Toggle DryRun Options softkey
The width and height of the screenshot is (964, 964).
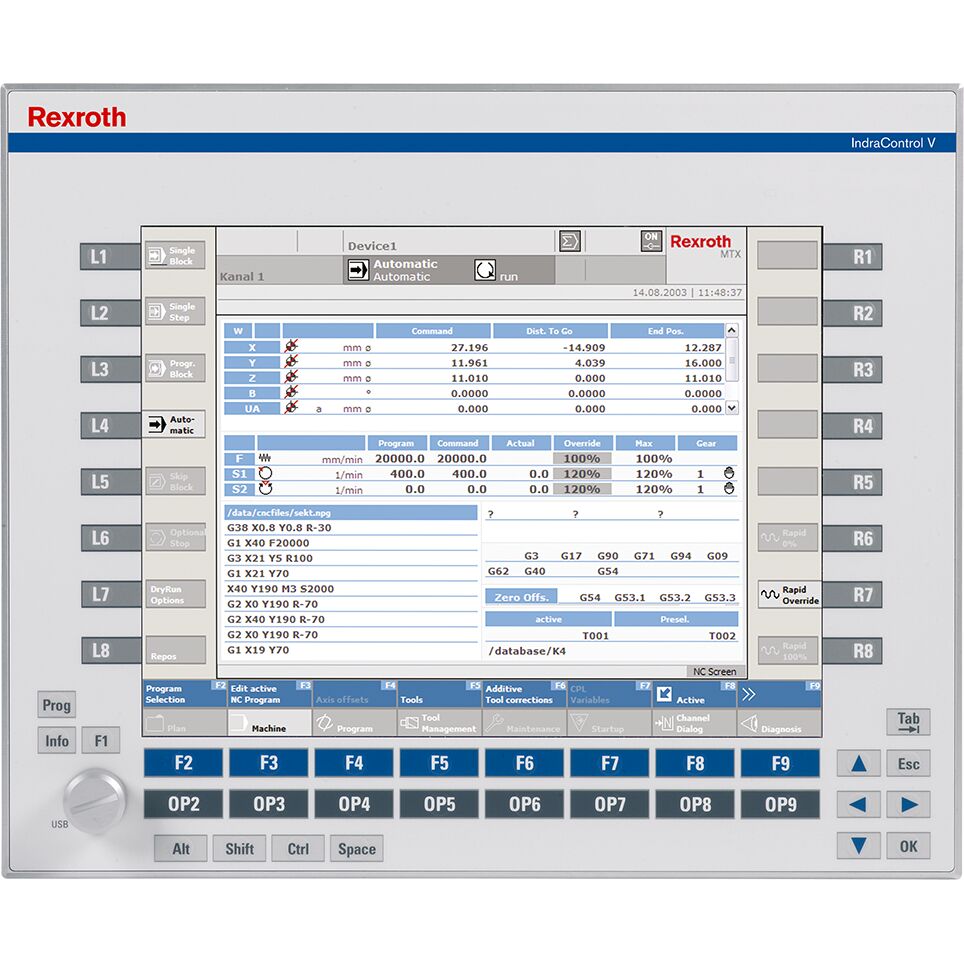(175, 594)
